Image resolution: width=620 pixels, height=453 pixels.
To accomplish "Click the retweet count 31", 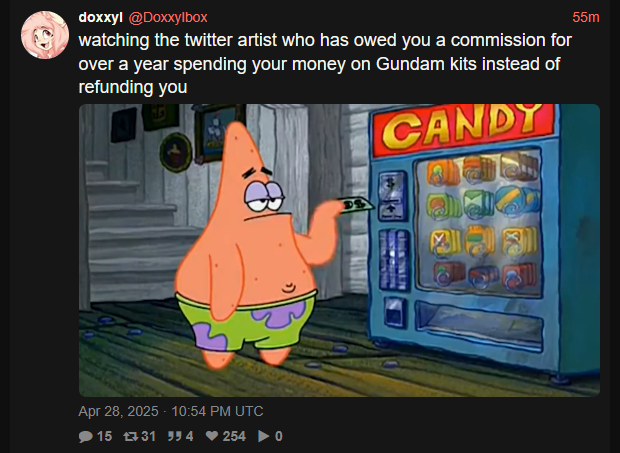I will coord(148,436).
